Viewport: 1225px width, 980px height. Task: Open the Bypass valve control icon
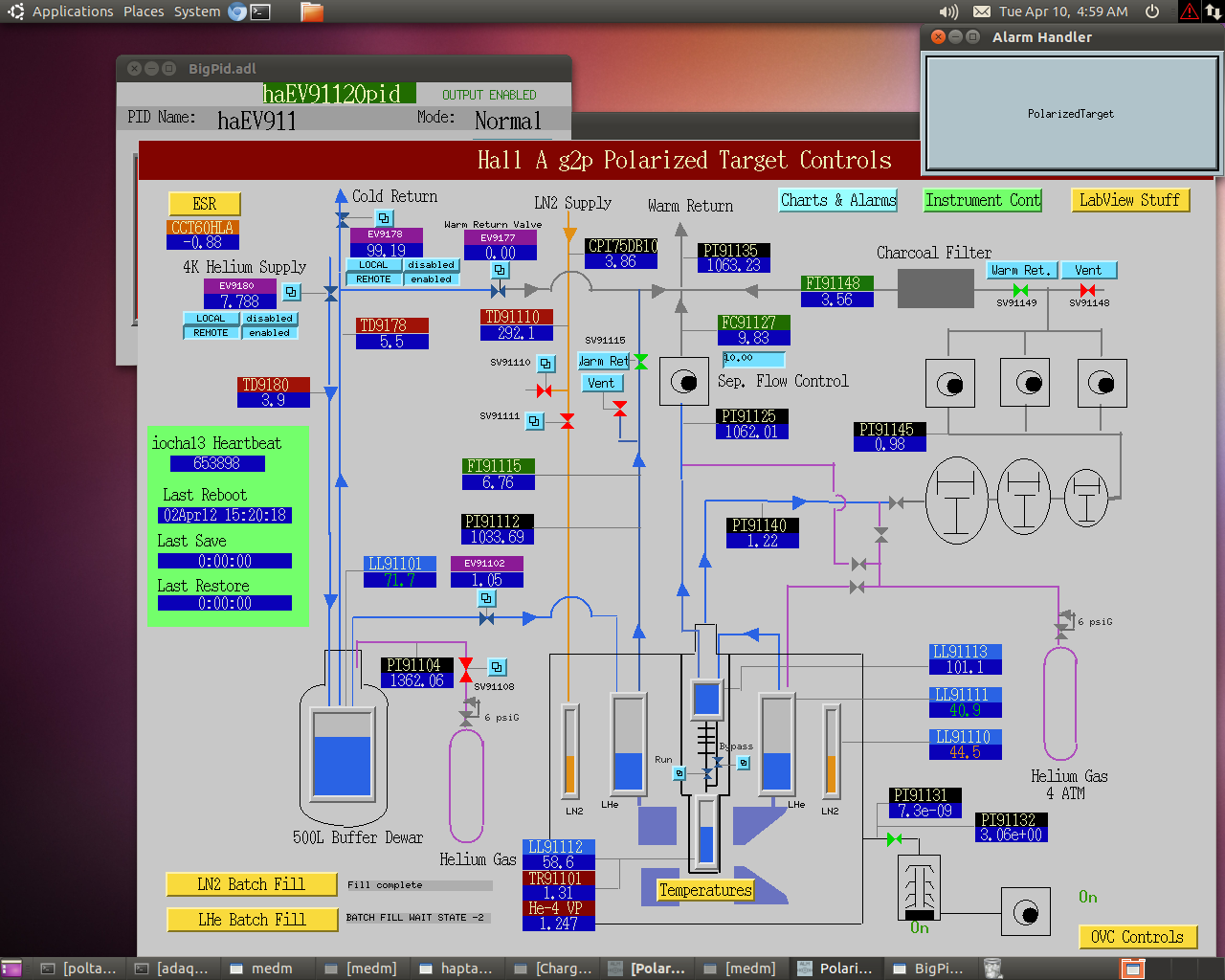coord(744,763)
